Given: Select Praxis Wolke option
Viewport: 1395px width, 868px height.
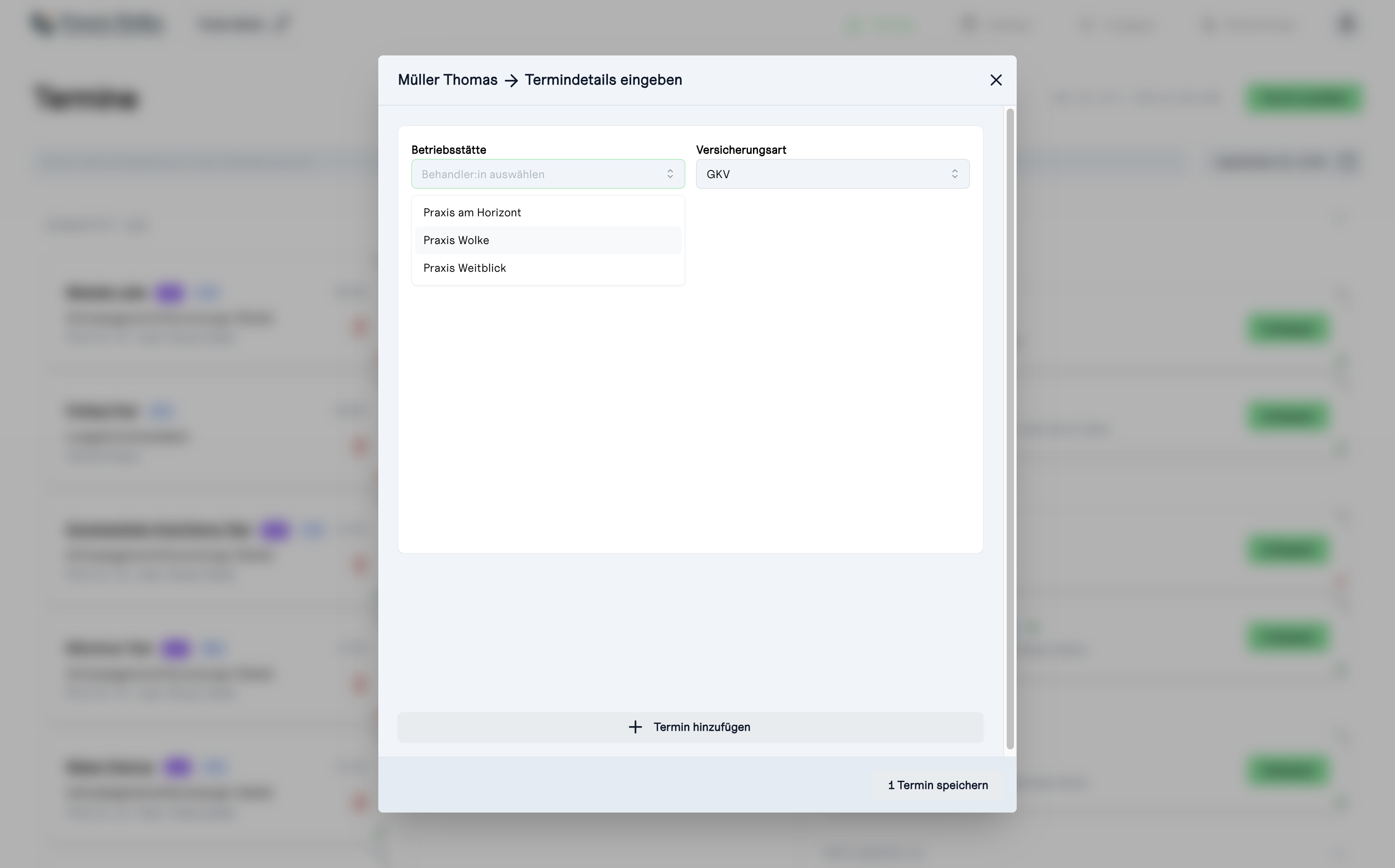Looking at the screenshot, I should point(548,240).
